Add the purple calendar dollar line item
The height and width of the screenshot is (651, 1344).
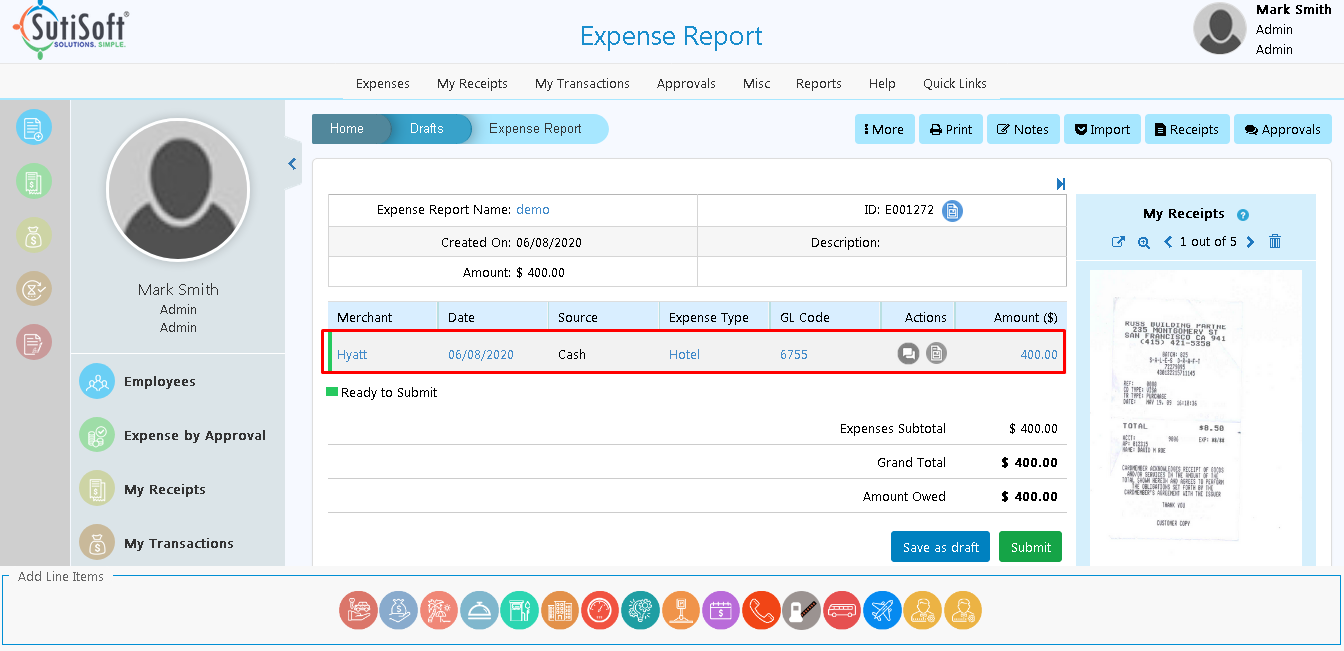(x=721, y=610)
